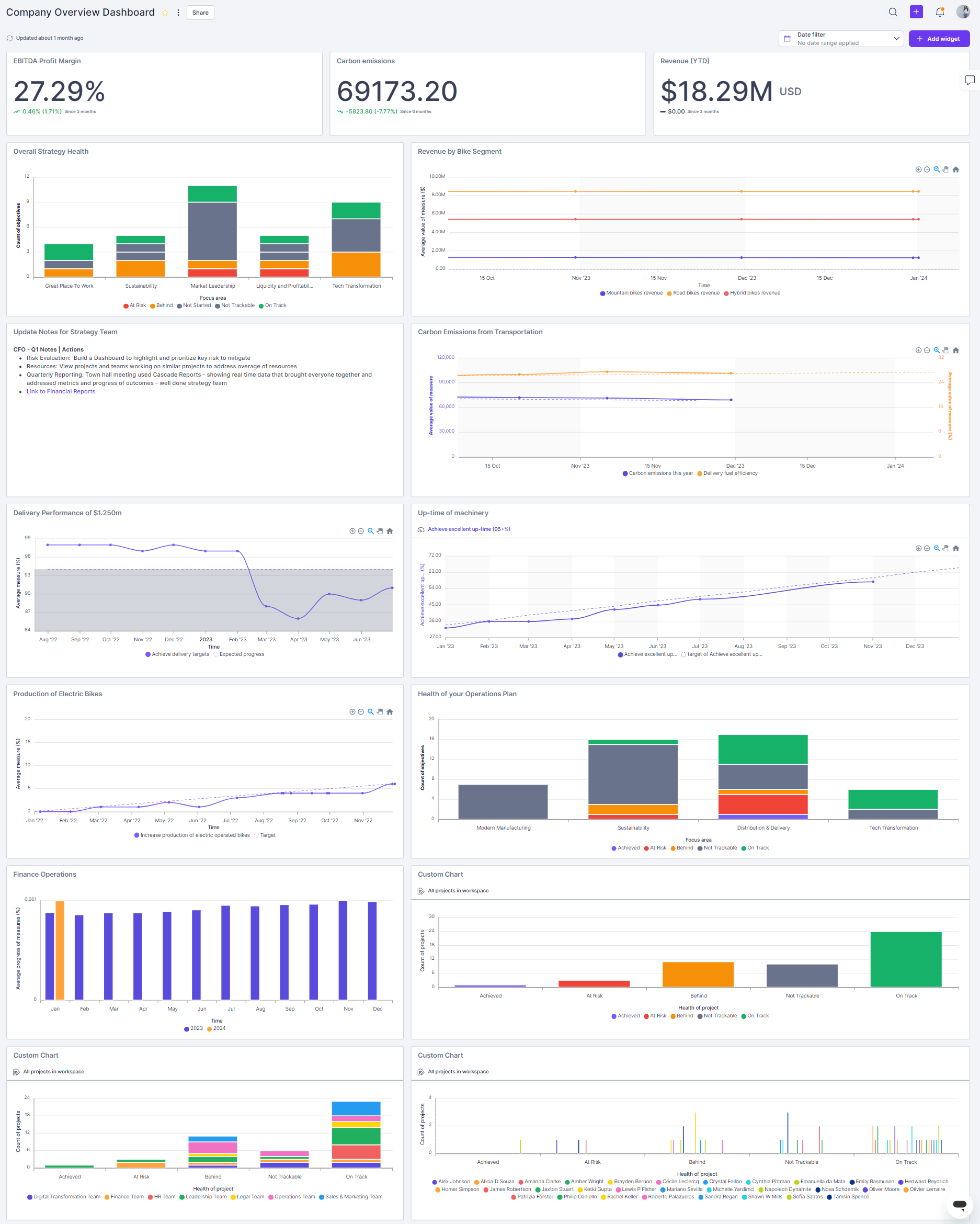The height and width of the screenshot is (1224, 980).
Task: Open the notifications bell
Action: pyautogui.click(x=939, y=12)
